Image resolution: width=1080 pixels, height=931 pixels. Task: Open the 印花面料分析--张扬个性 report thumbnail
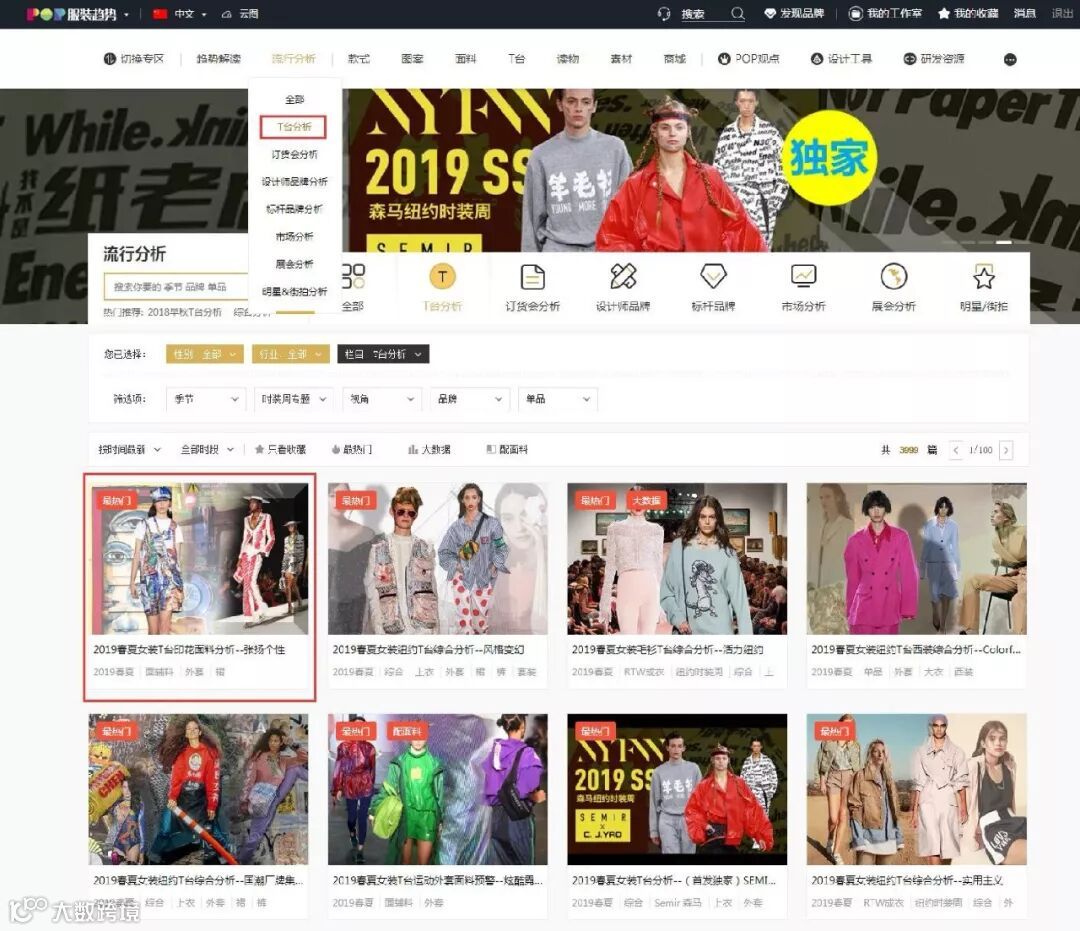(200, 558)
